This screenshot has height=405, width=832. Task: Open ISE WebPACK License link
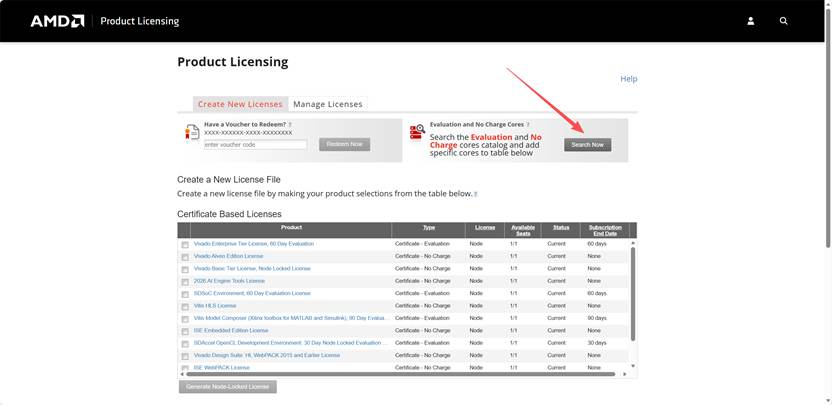(221, 367)
